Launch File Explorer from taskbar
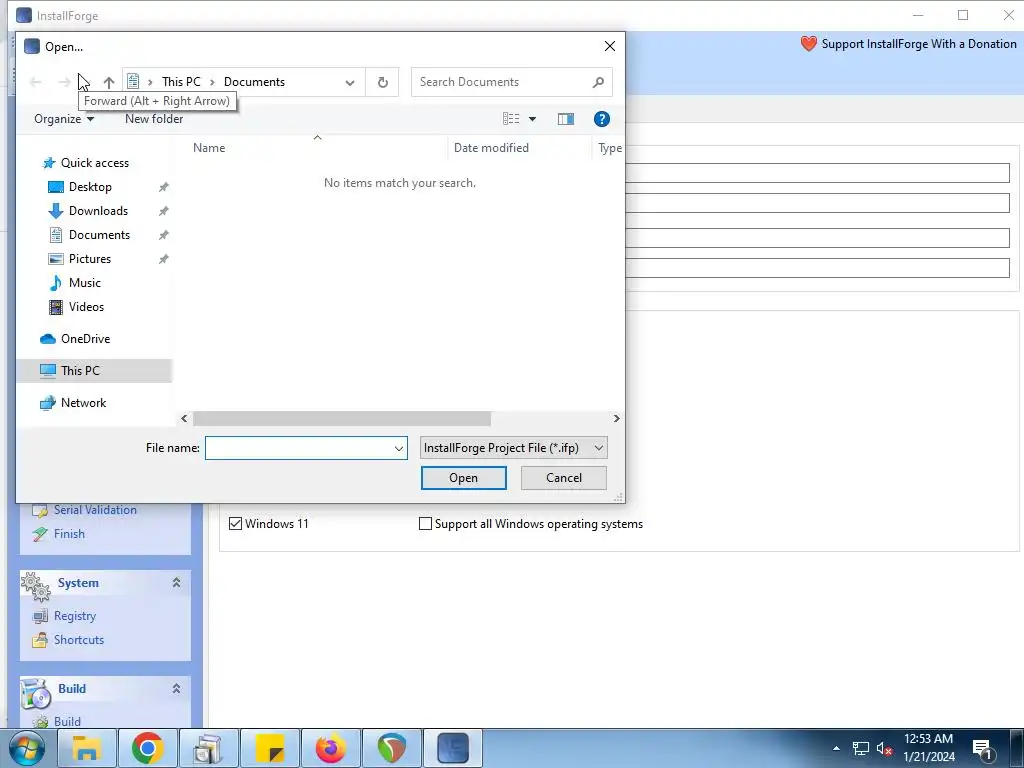The image size is (1024, 768). click(87, 748)
